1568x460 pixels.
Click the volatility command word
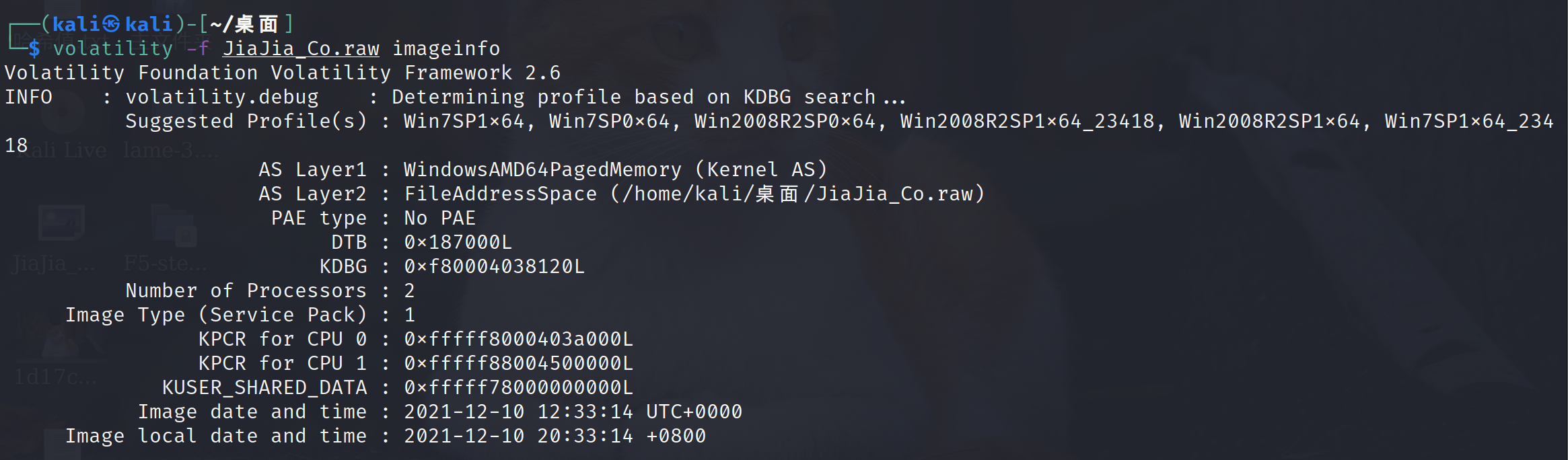(113, 48)
